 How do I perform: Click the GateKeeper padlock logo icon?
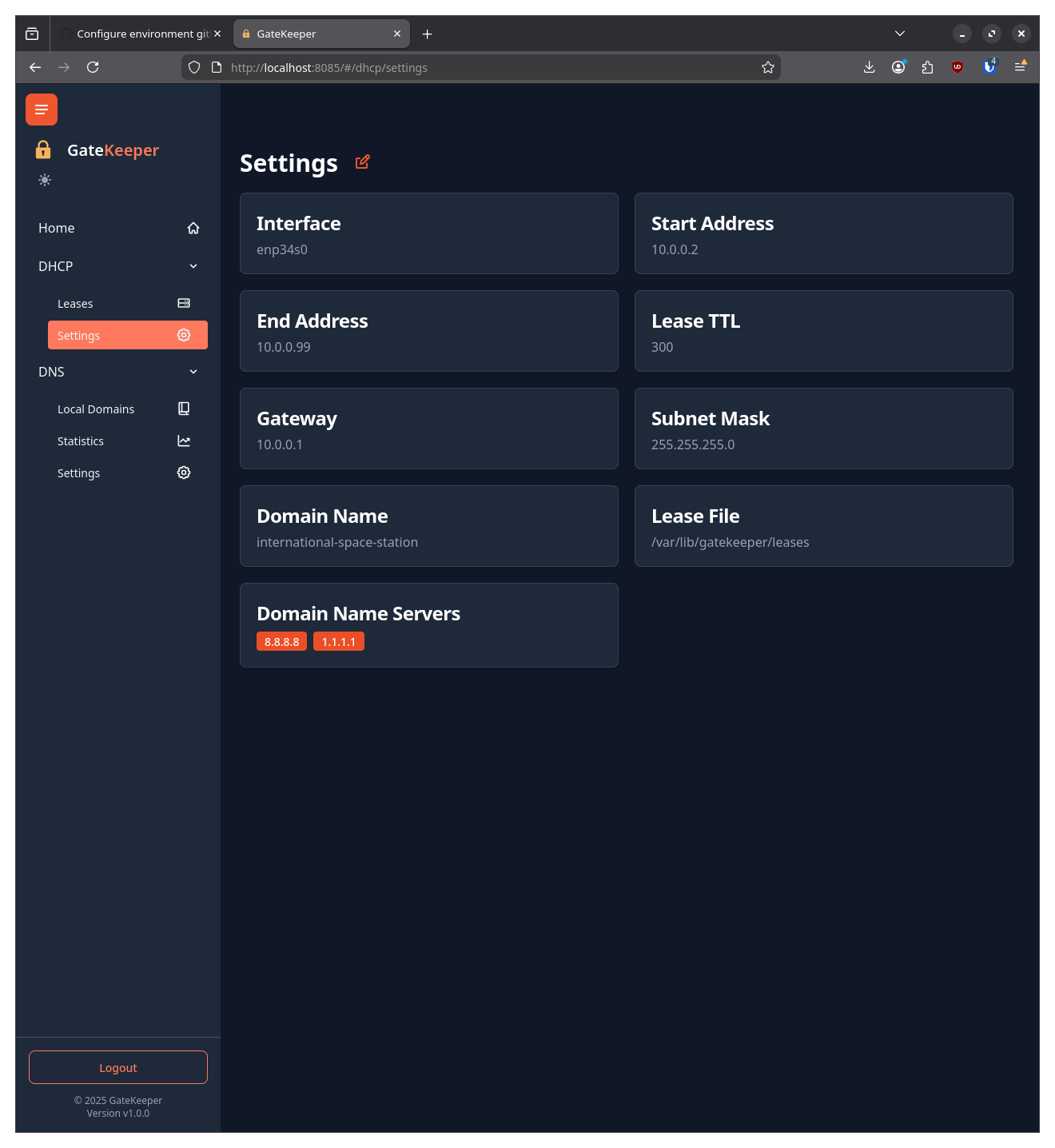[x=42, y=149]
